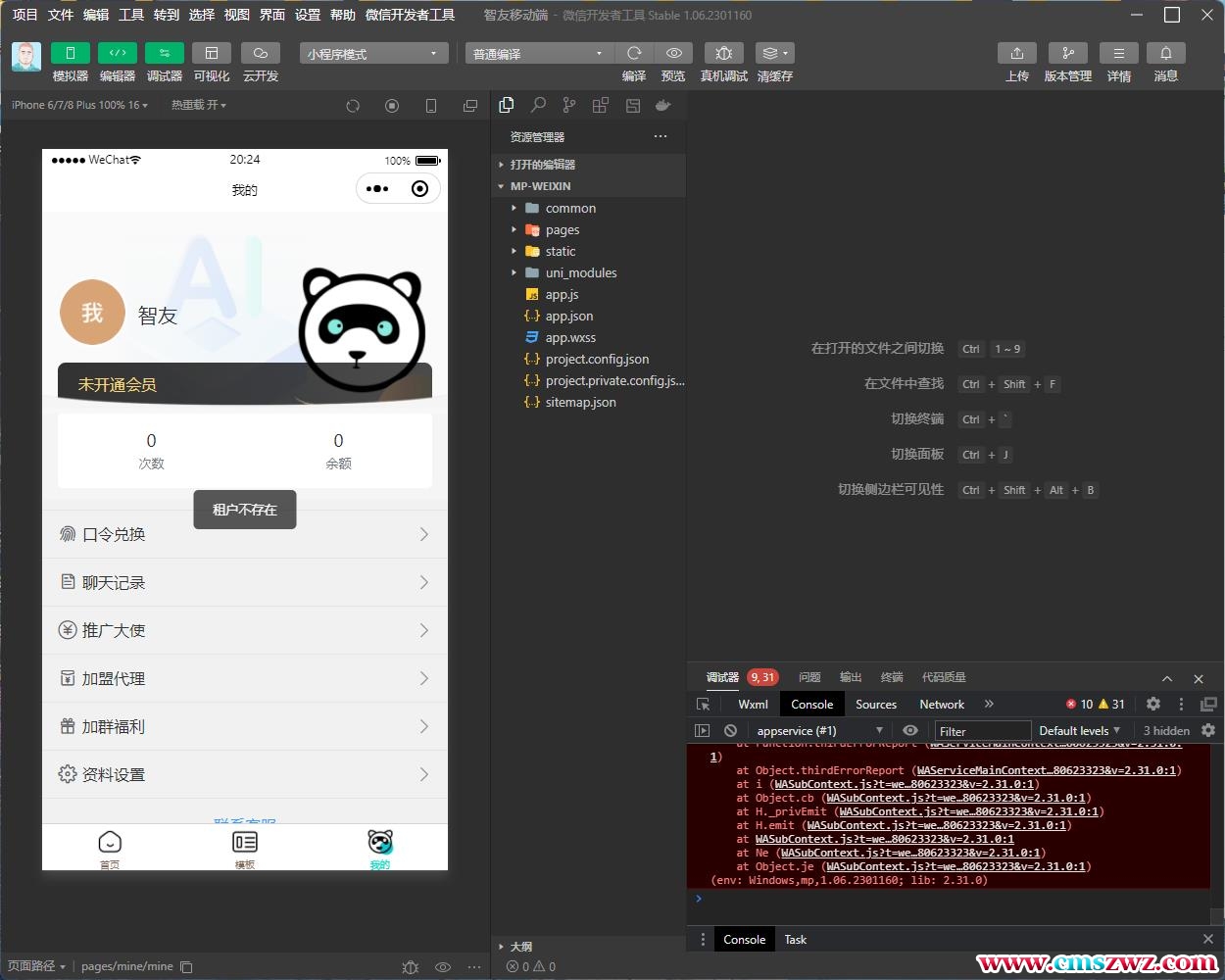Switch to the Network tab
Screen dimensions: 1225x980
coord(941,704)
